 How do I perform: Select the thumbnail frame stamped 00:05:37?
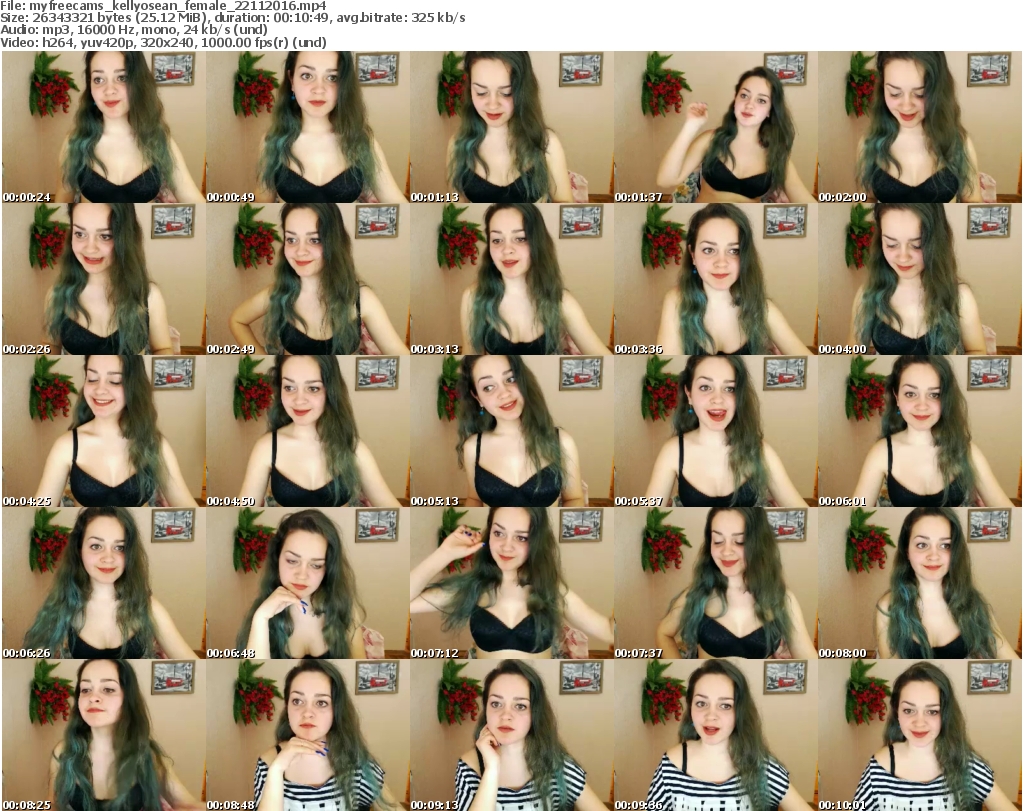pyautogui.click(x=715, y=432)
